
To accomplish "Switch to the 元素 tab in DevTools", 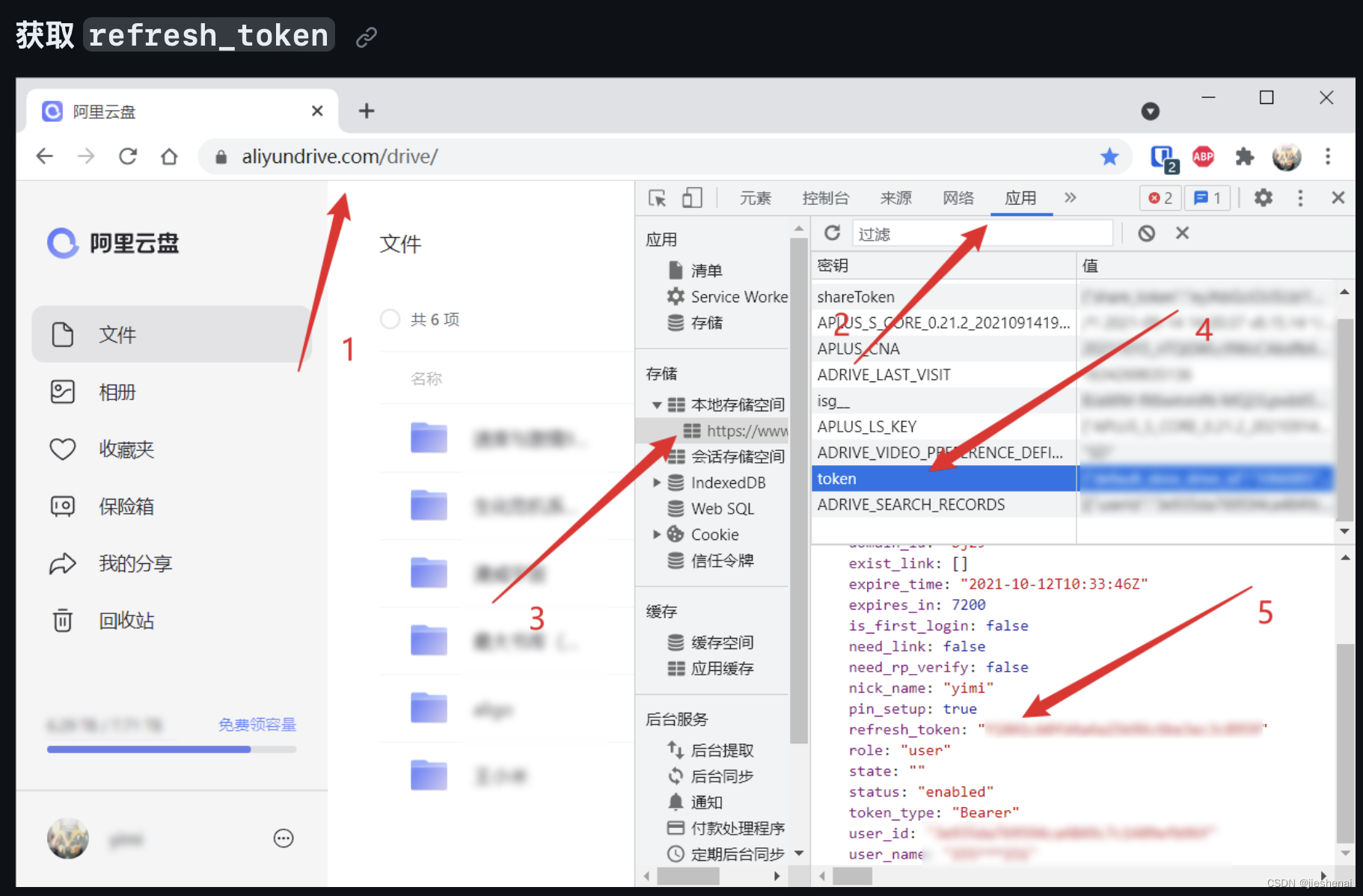I will tap(756, 198).
